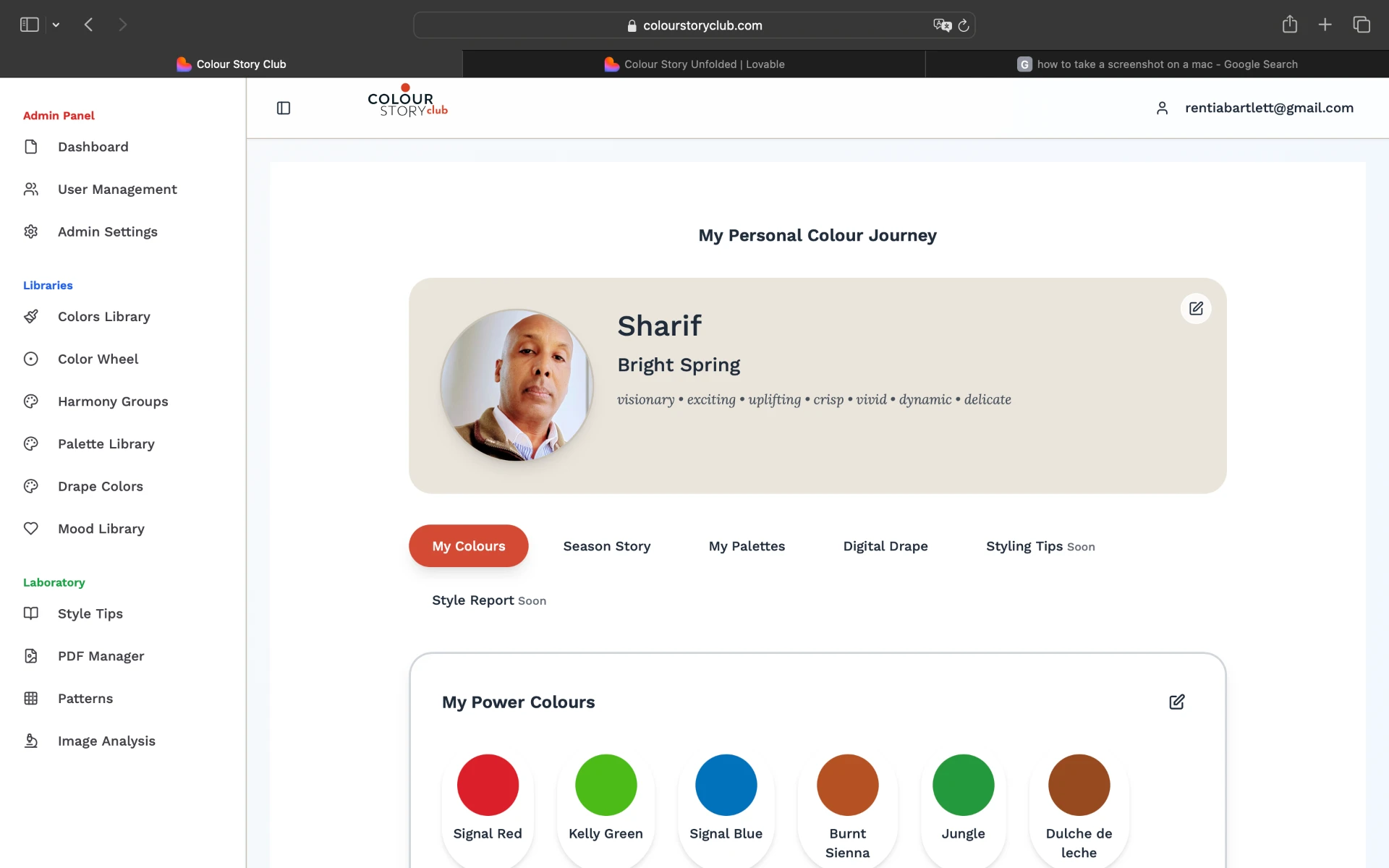Click the colourstoryclub.com address bar
Screen dimensions: 1389x868
point(694,25)
